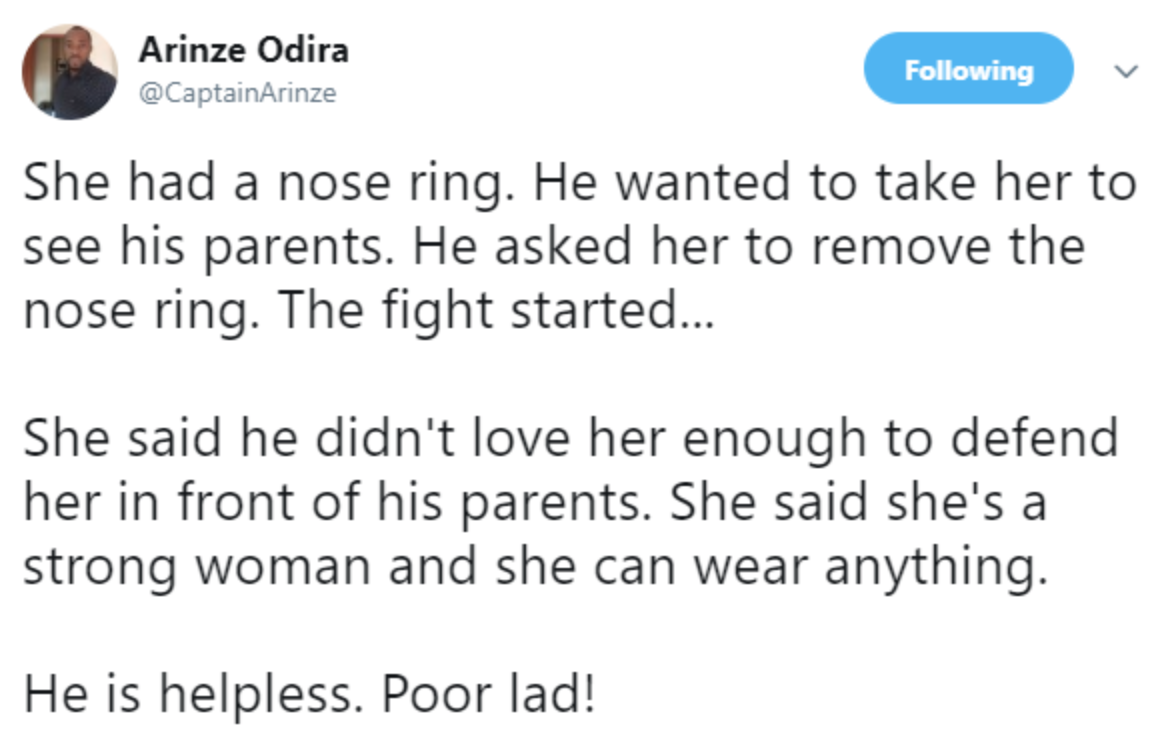Click the text "The fight started..."
The height and width of the screenshot is (736, 1150).
(495, 311)
